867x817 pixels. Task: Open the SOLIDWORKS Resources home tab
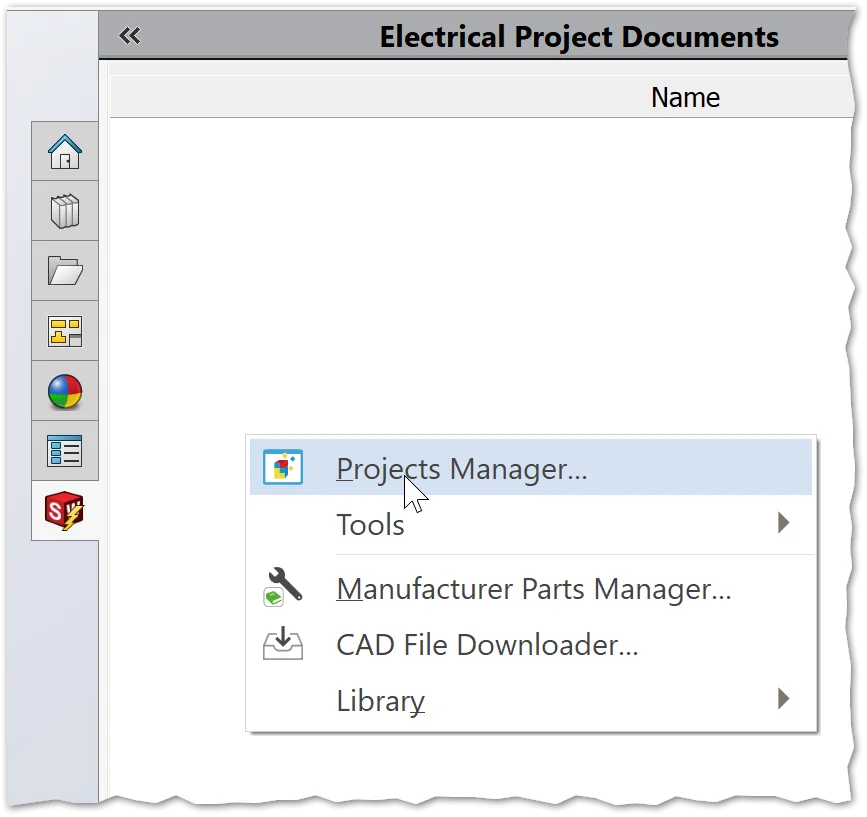(x=65, y=152)
